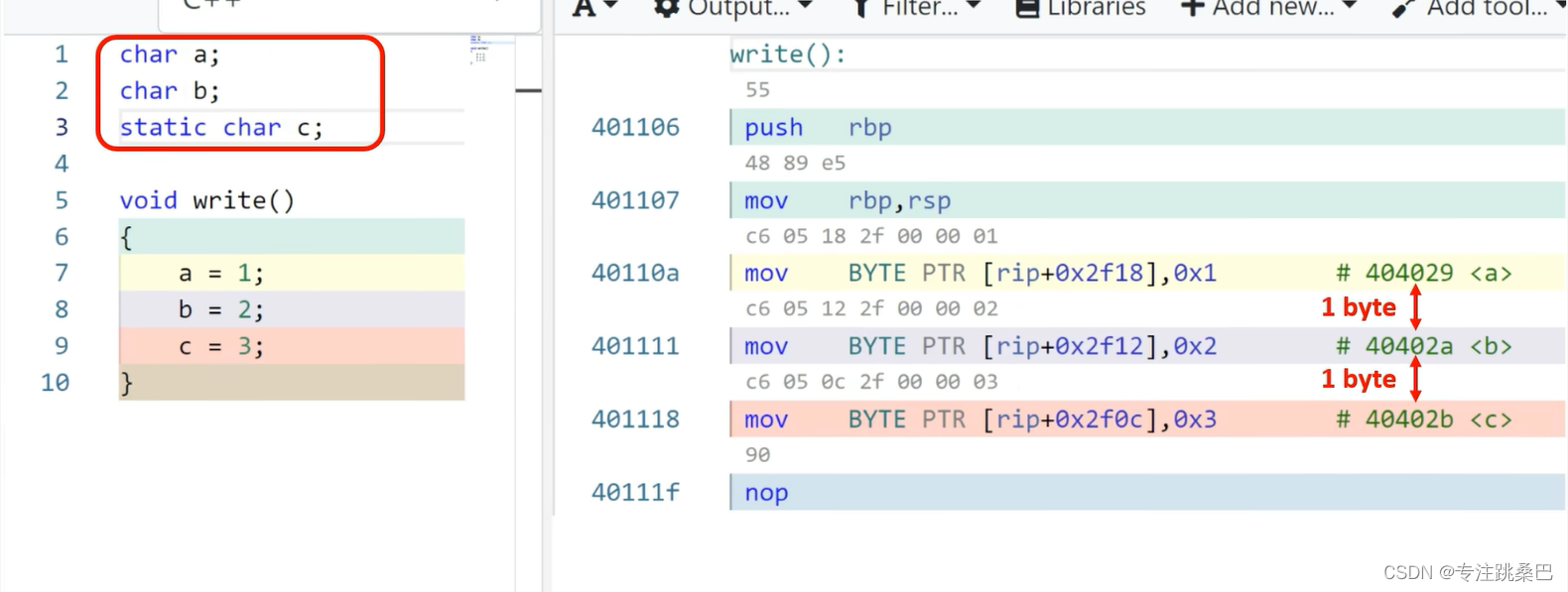Open the caret after the Filter label
The image size is (1568, 592).
tap(973, 7)
